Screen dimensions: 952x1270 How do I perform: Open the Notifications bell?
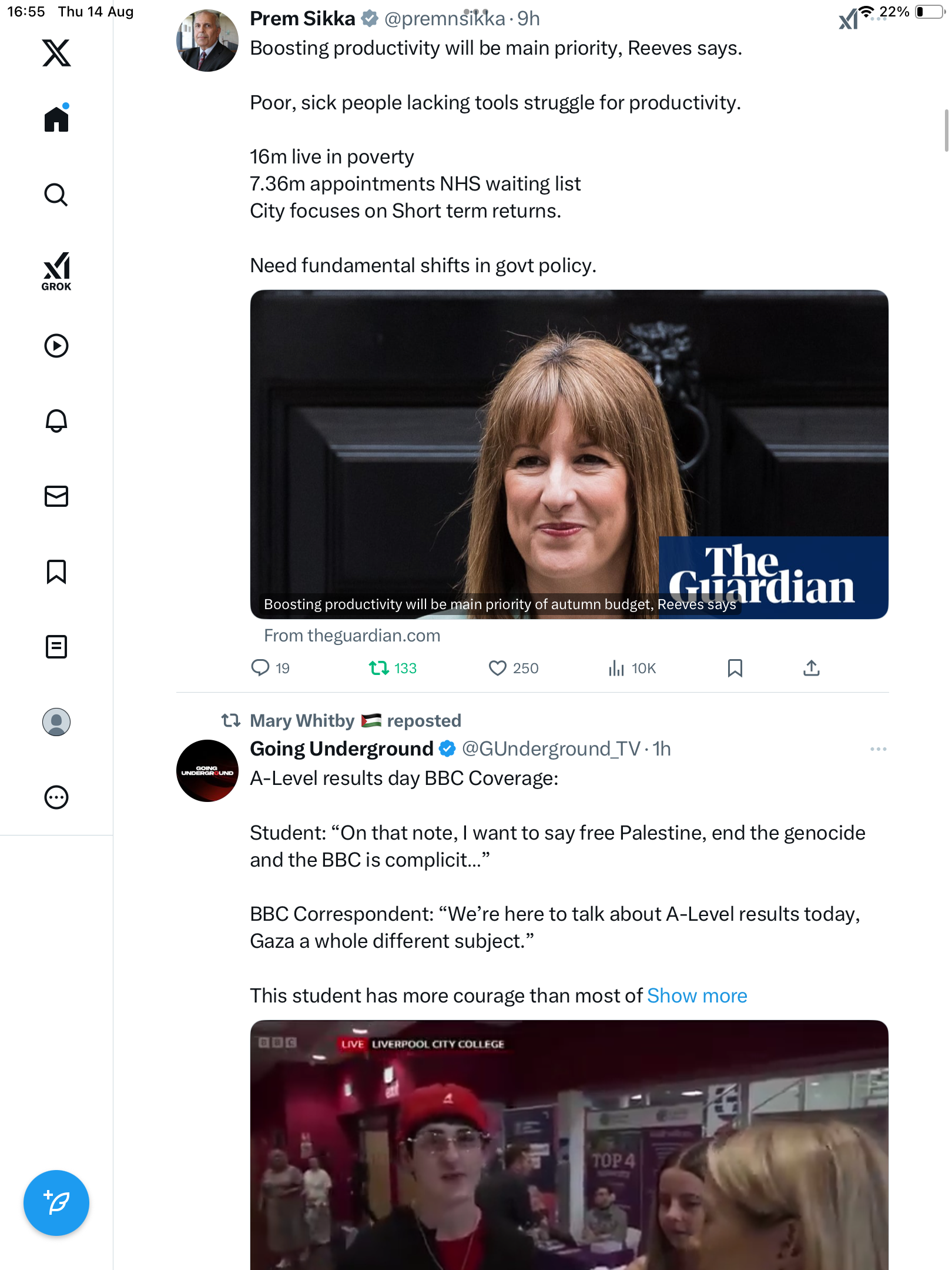point(56,421)
